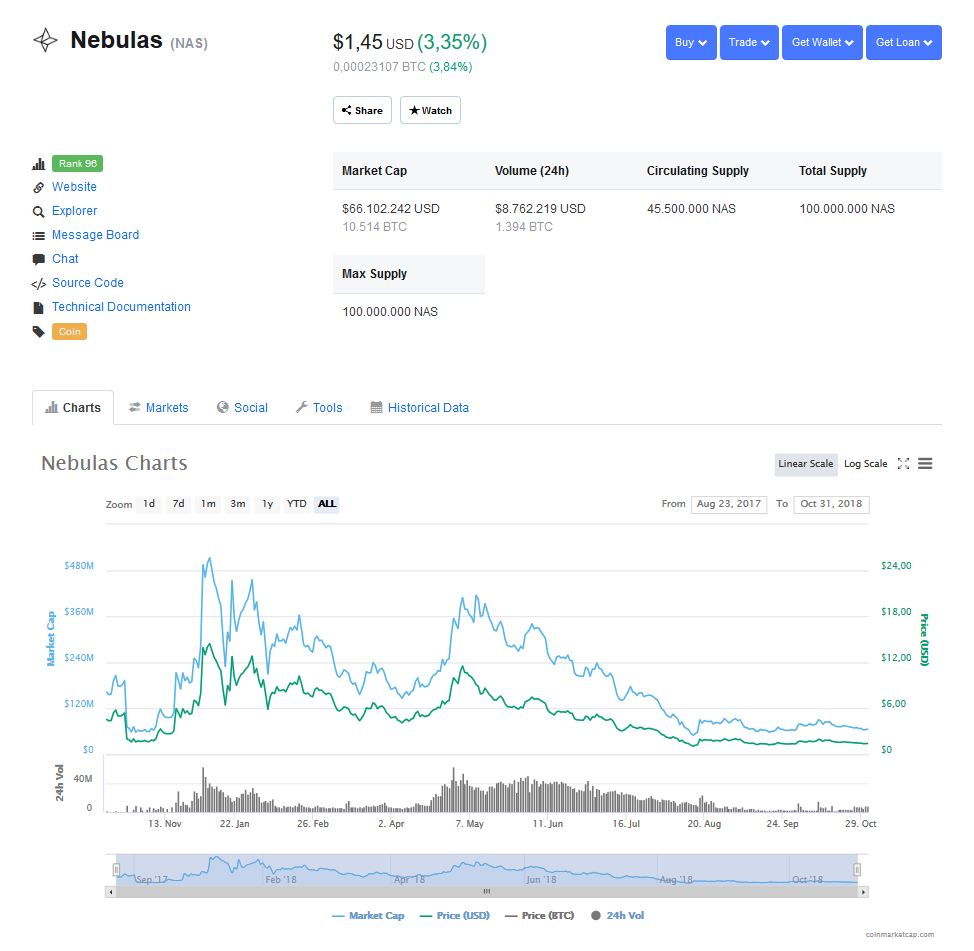Screen dimensions: 974x951
Task: Click the calendar icon on Historical Data tab
Action: coord(376,407)
